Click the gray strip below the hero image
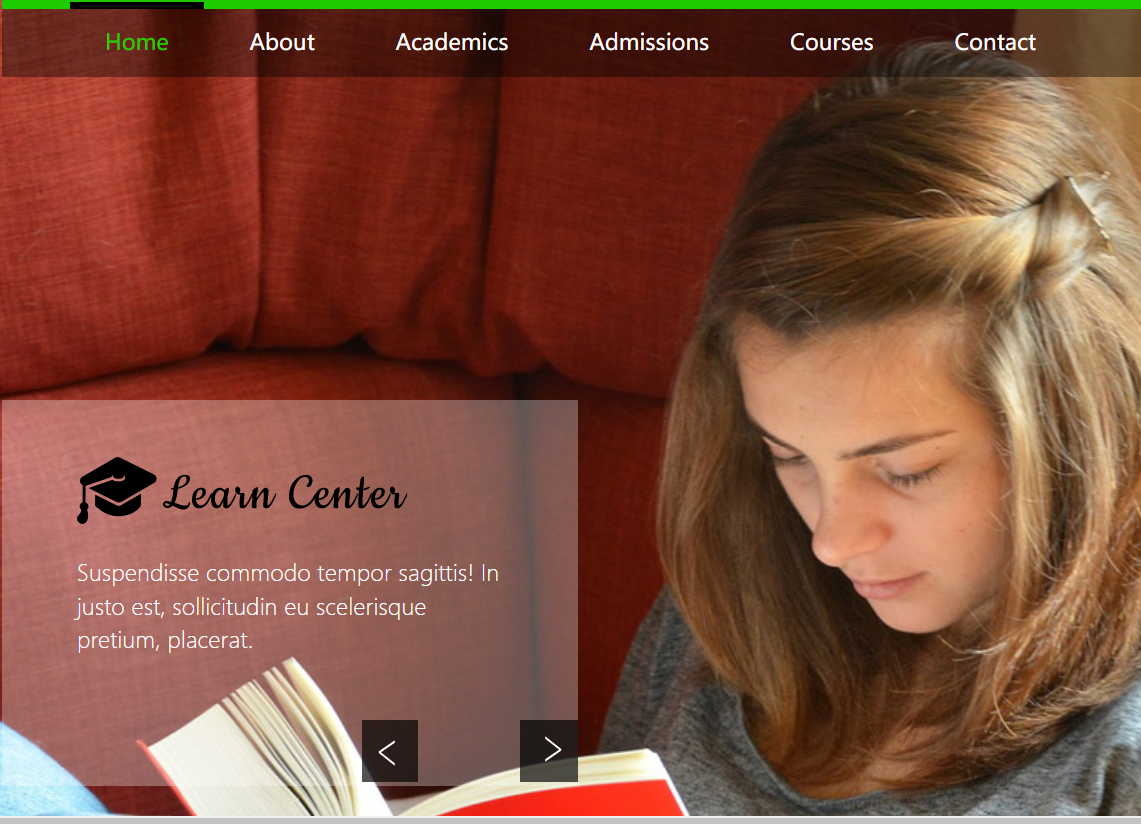The width and height of the screenshot is (1141, 824). pyautogui.click(x=570, y=820)
